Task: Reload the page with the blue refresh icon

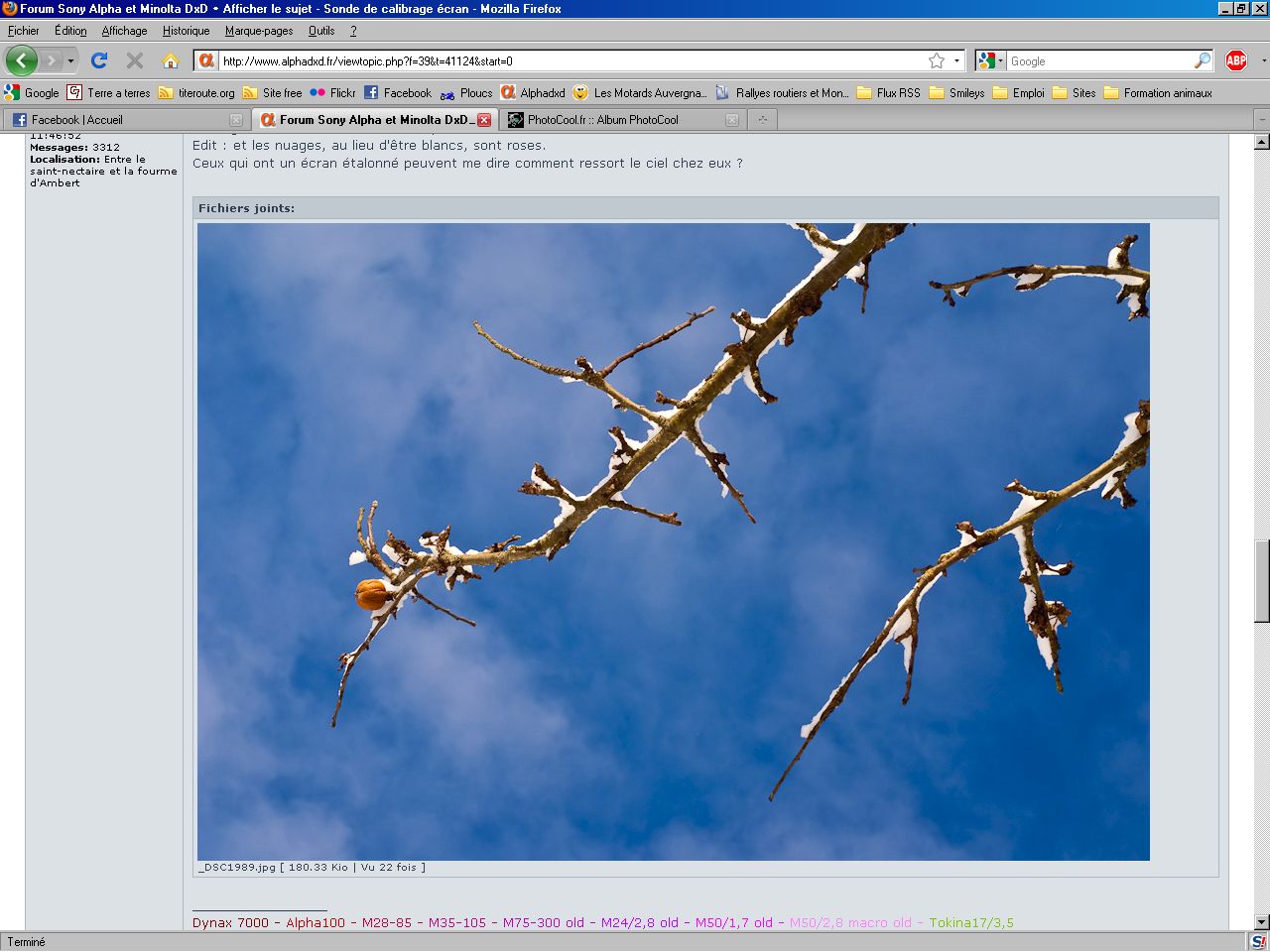Action: (99, 60)
